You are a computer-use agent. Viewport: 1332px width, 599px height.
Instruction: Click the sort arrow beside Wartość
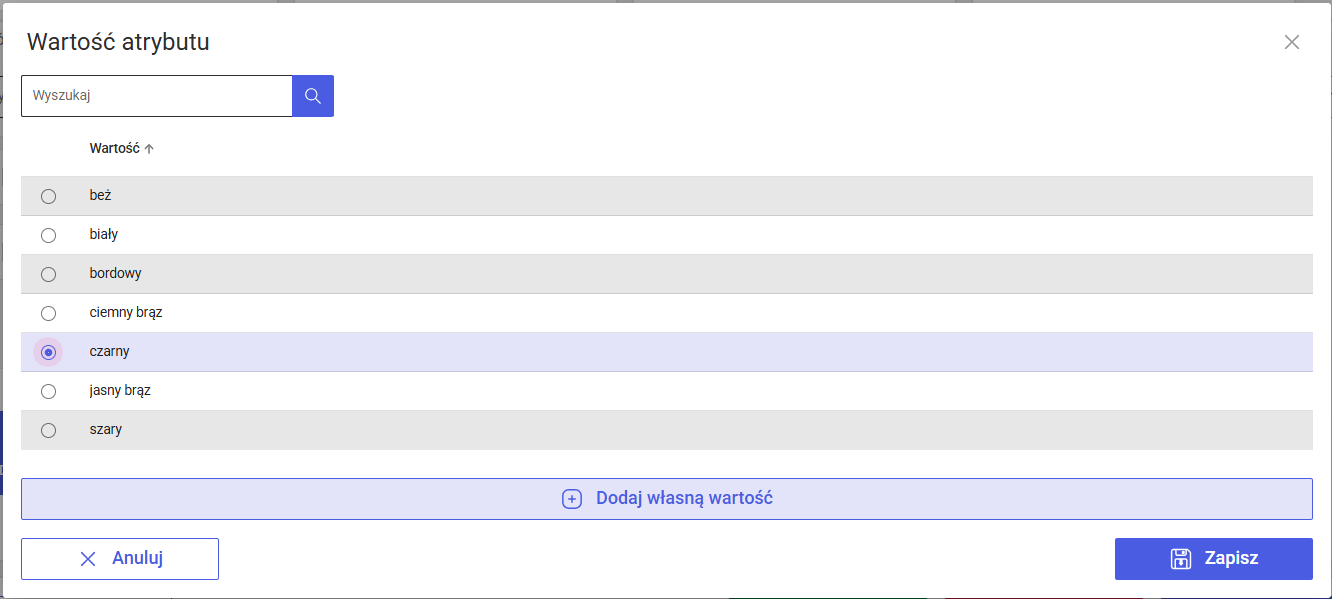tap(150, 149)
